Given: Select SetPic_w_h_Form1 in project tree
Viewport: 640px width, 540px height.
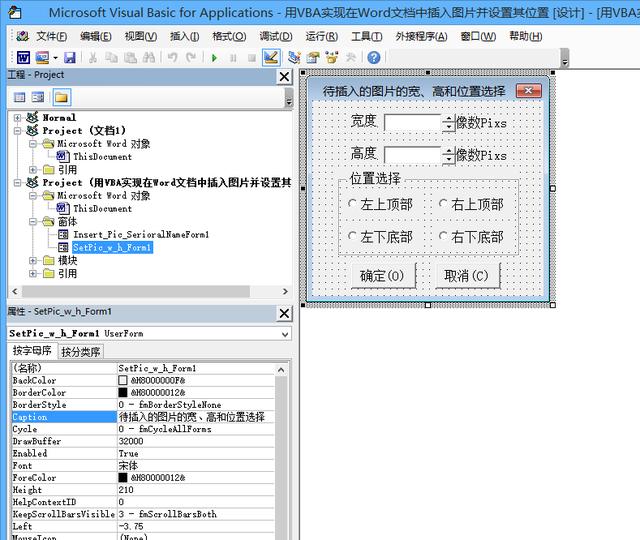Looking at the screenshot, I should point(112,247).
